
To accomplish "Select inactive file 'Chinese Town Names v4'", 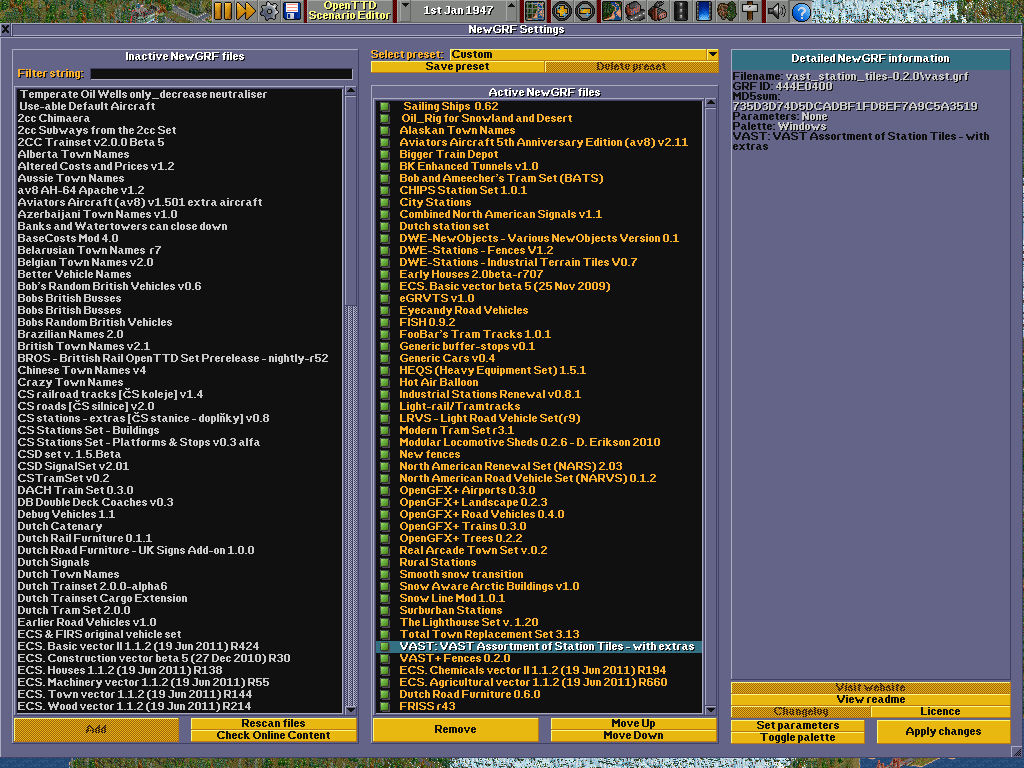I will (x=179, y=370).
